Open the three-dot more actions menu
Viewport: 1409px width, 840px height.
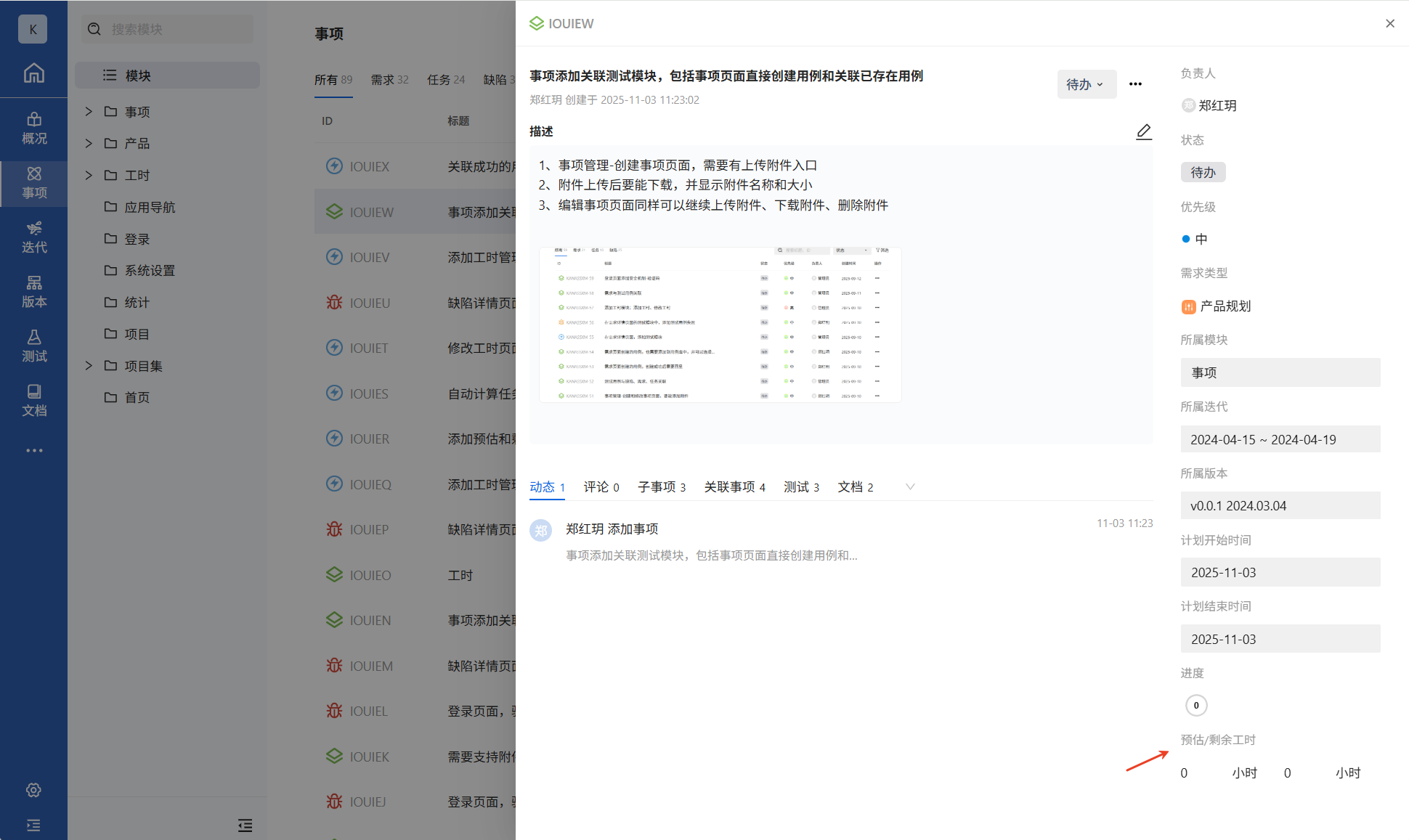pyautogui.click(x=1135, y=84)
